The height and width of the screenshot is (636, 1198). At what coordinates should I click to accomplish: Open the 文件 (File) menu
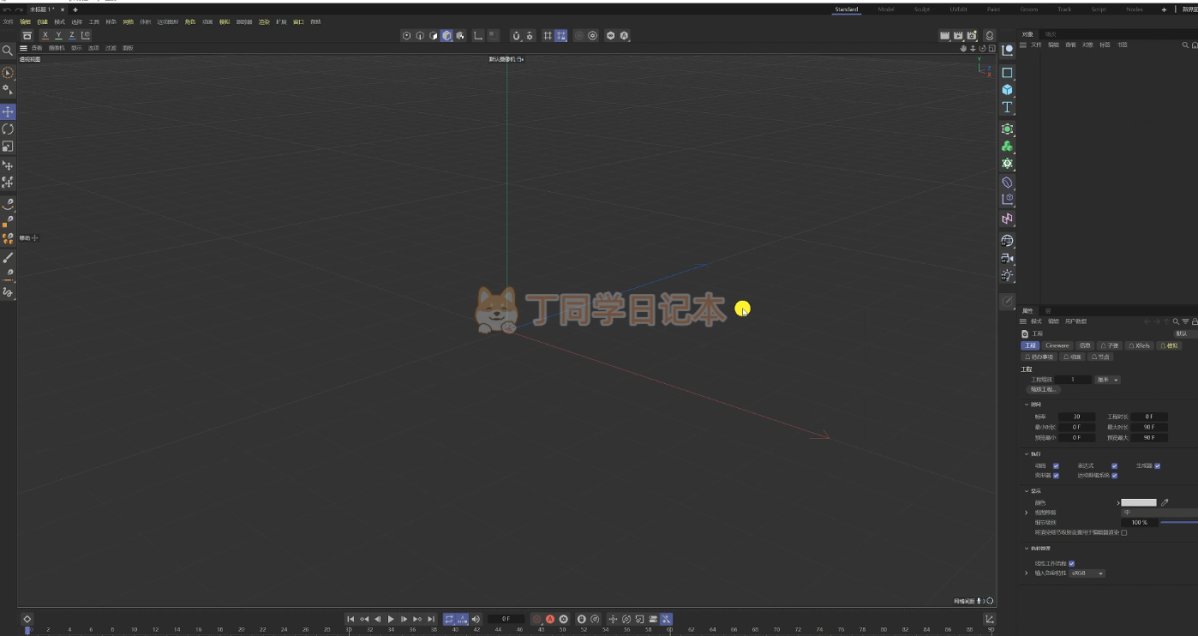tap(8, 21)
